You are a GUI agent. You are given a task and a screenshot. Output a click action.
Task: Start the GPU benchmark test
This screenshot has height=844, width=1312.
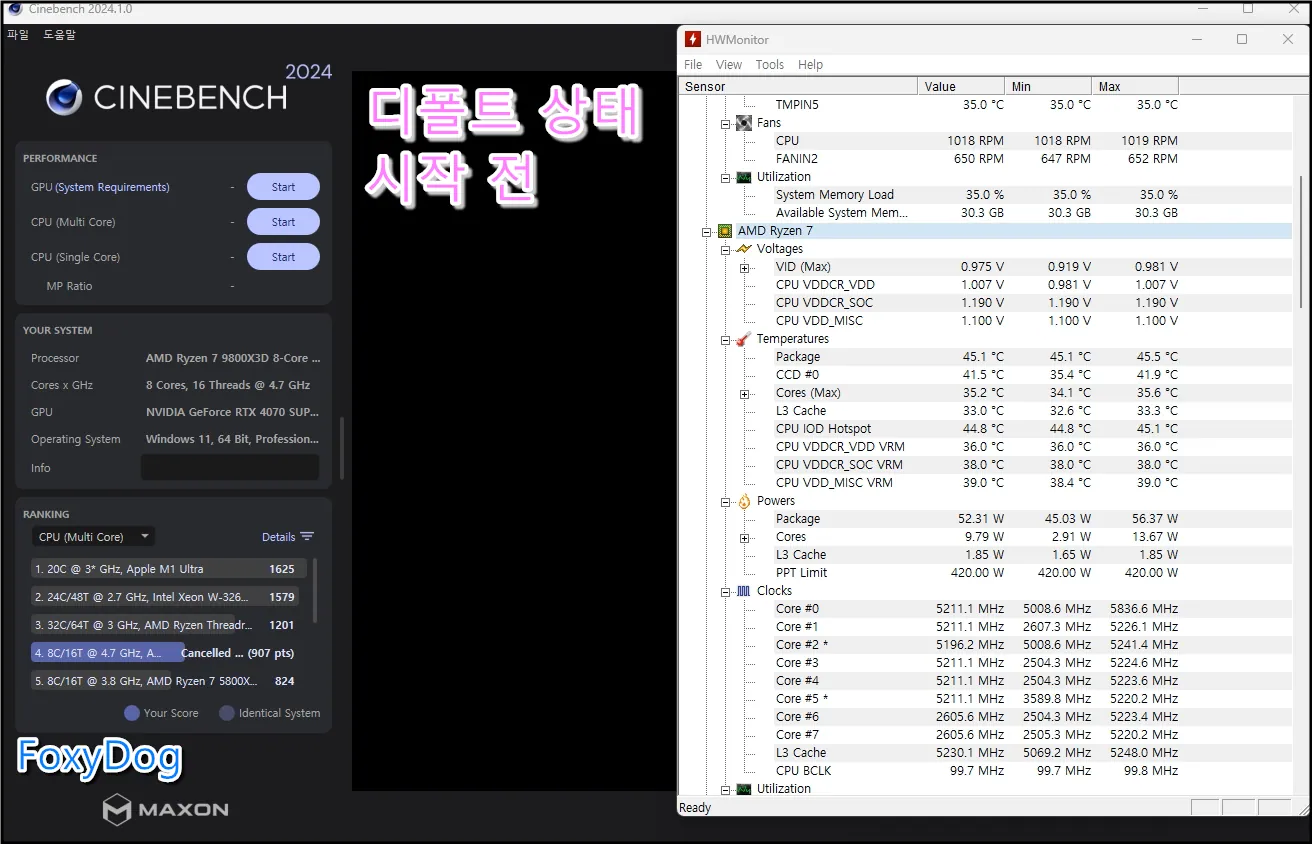(x=283, y=187)
